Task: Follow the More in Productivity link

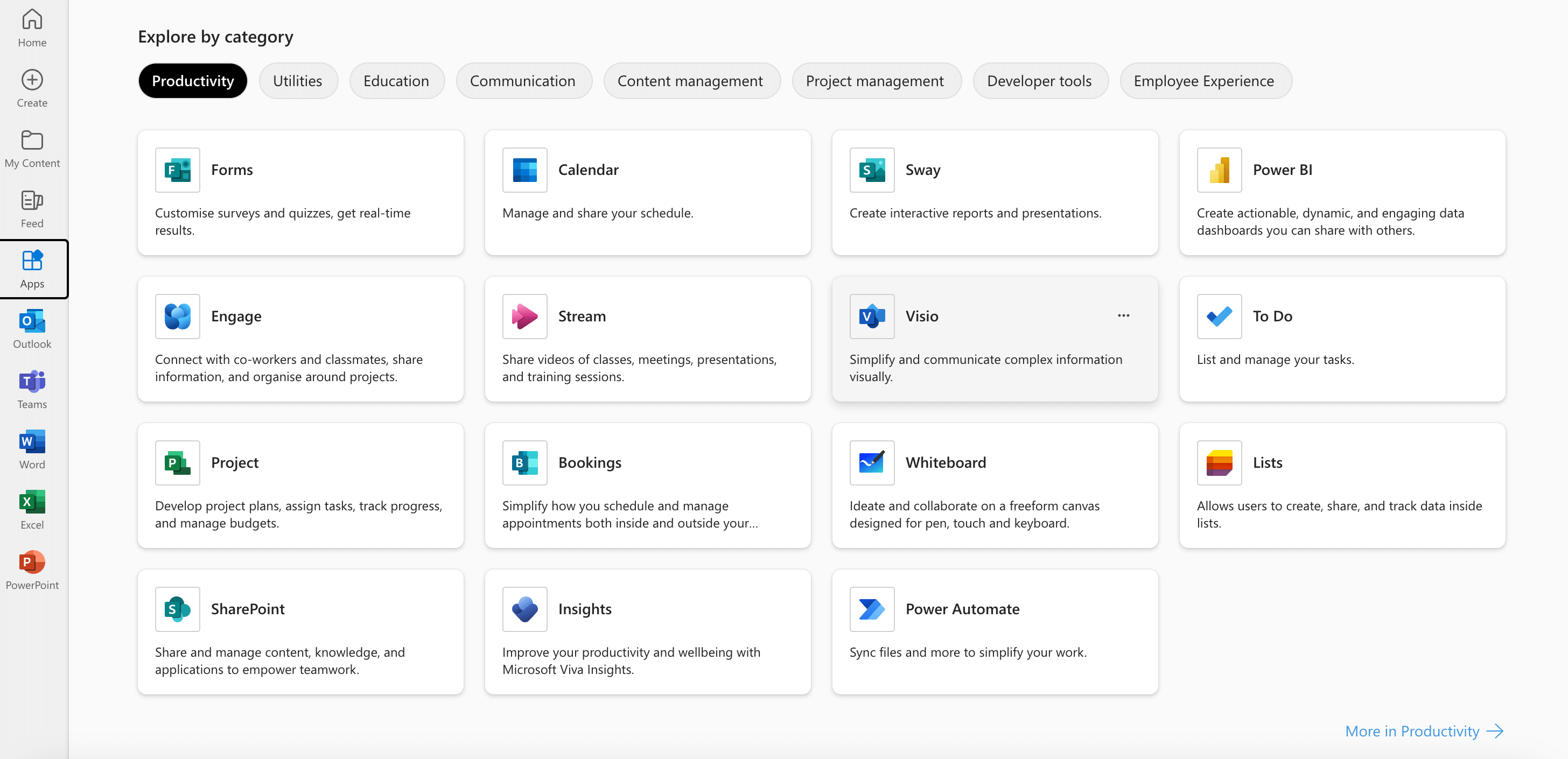Action: [x=1424, y=731]
